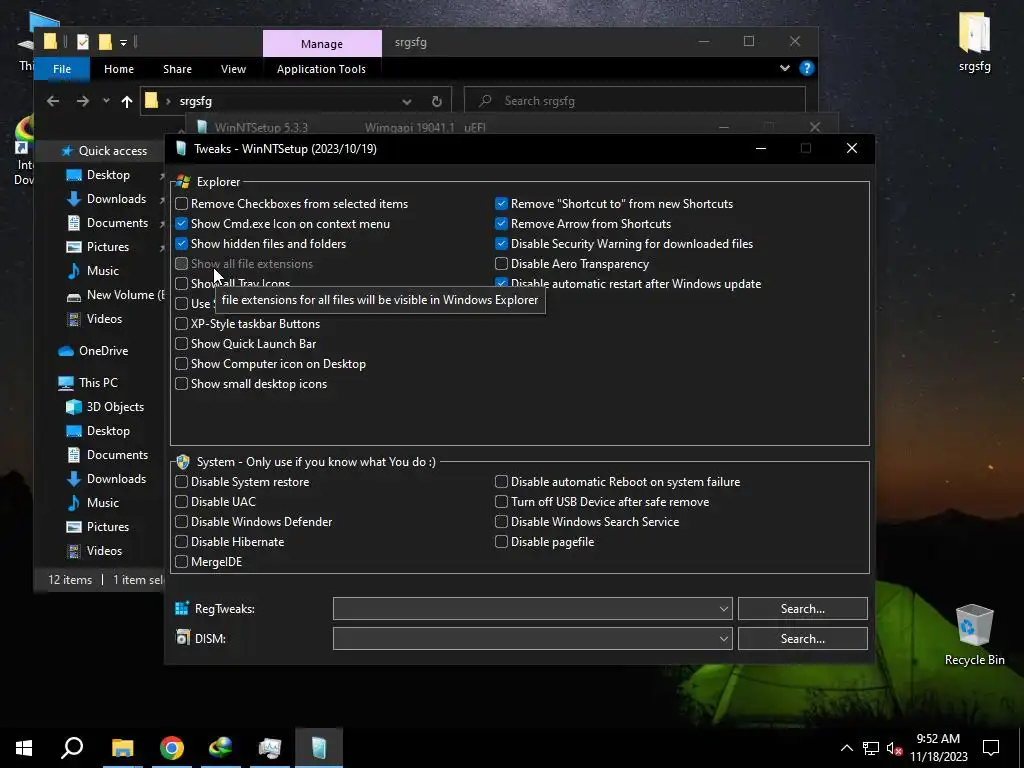Check Disable System restore
This screenshot has width=1024, height=768.
[182, 482]
